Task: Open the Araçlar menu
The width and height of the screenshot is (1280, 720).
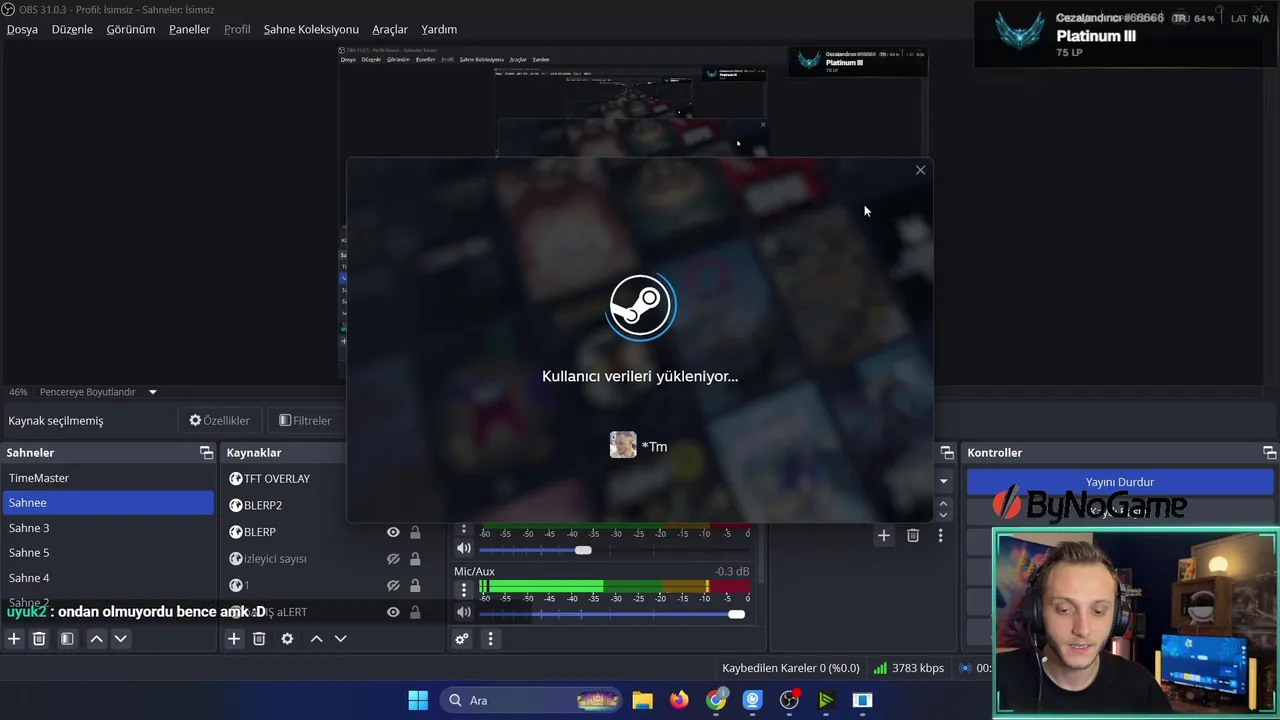Action: (x=390, y=29)
